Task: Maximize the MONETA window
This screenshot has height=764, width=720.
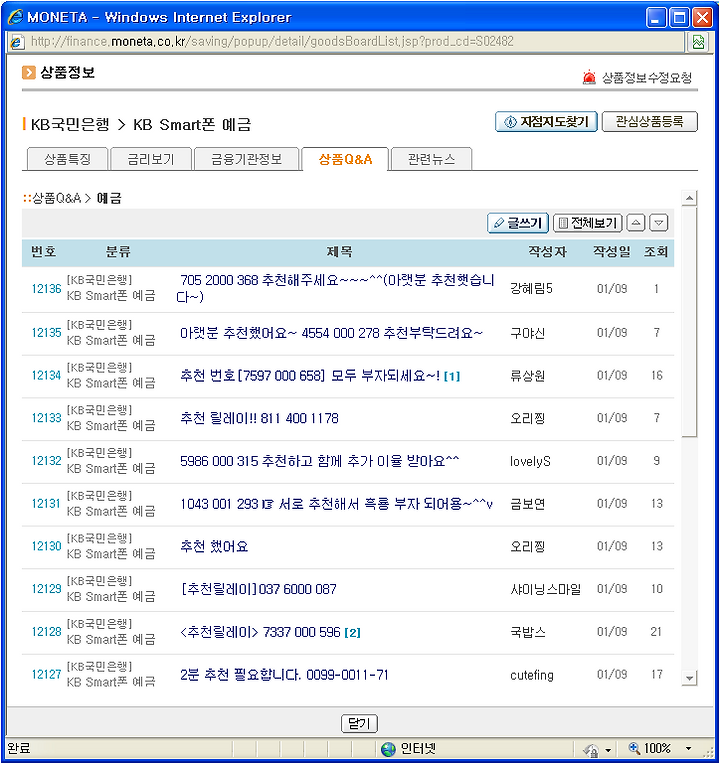Action: coord(679,18)
